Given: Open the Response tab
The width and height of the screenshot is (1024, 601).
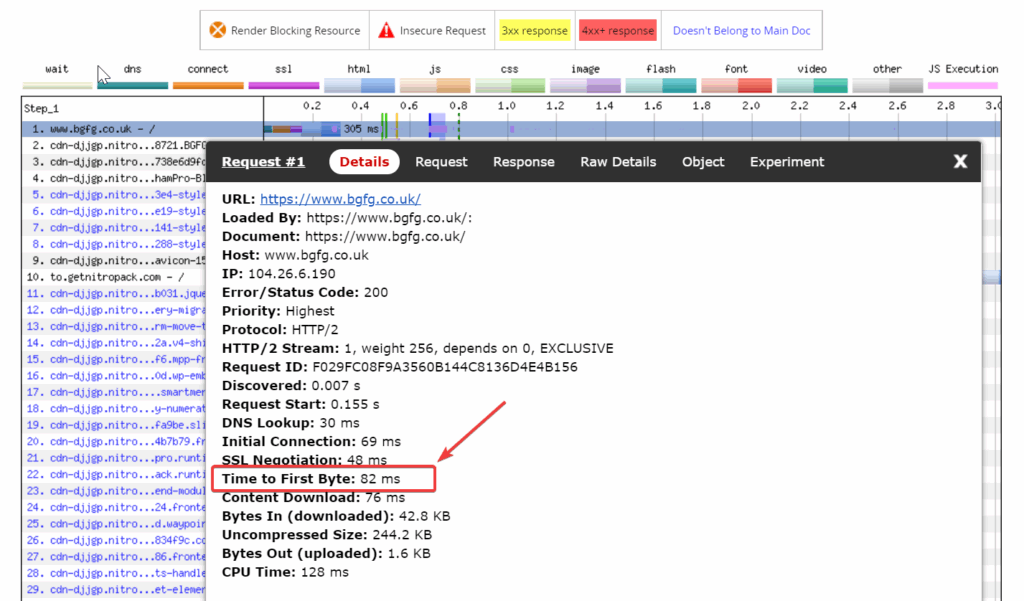Looking at the screenshot, I should pos(523,162).
